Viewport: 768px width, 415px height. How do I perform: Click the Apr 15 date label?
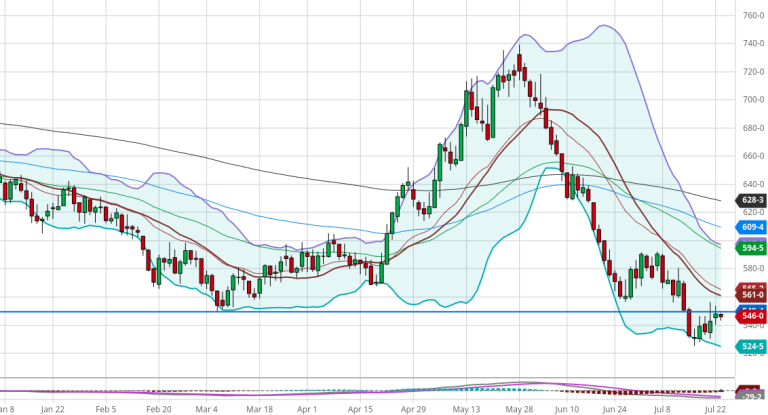(x=361, y=409)
